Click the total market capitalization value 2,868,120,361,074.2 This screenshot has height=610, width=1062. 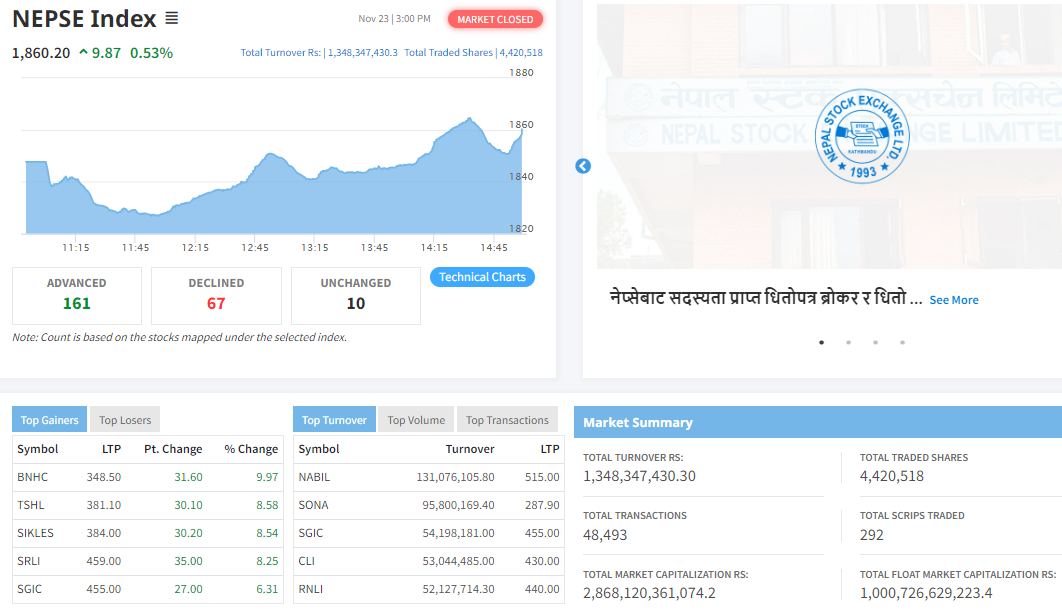(650, 593)
